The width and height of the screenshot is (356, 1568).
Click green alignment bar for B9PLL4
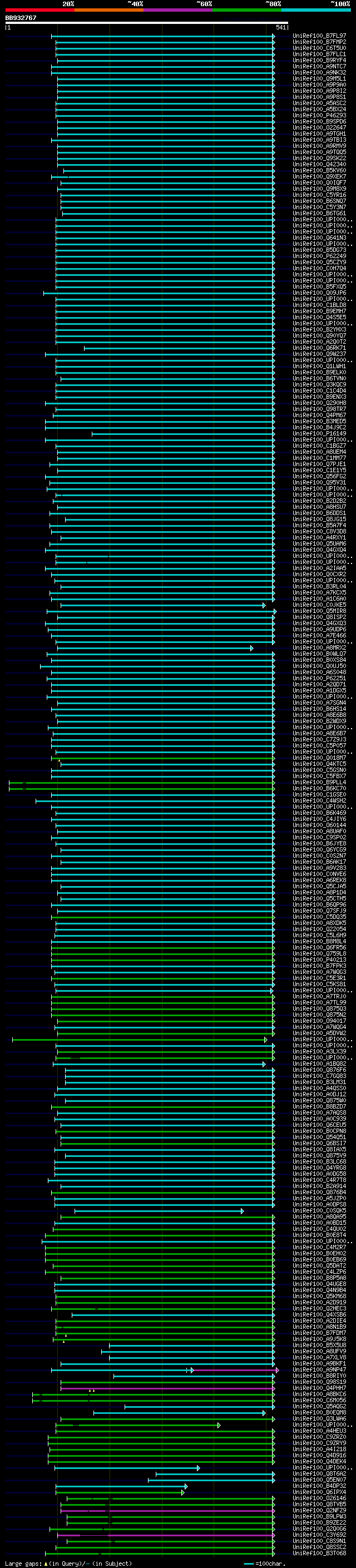(141, 783)
